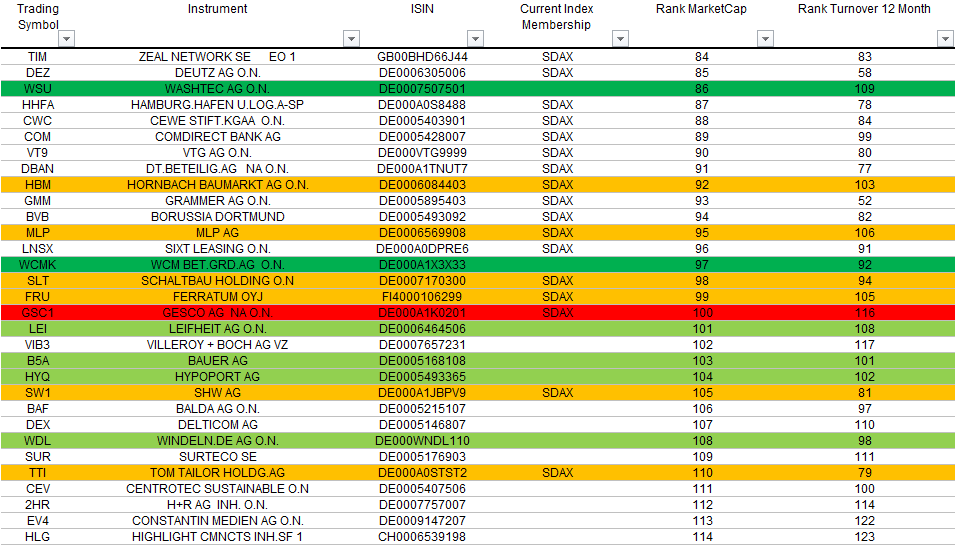Select turnover rank 52 in GMM row
The image size is (955, 545).
pyautogui.click(x=864, y=200)
